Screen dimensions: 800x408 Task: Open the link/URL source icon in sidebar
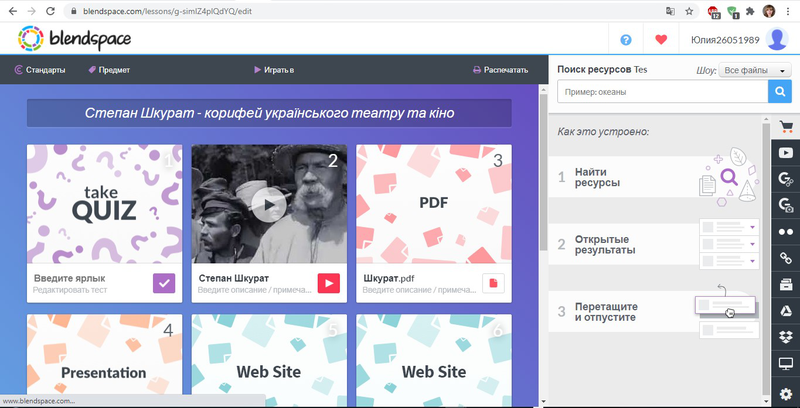786,258
